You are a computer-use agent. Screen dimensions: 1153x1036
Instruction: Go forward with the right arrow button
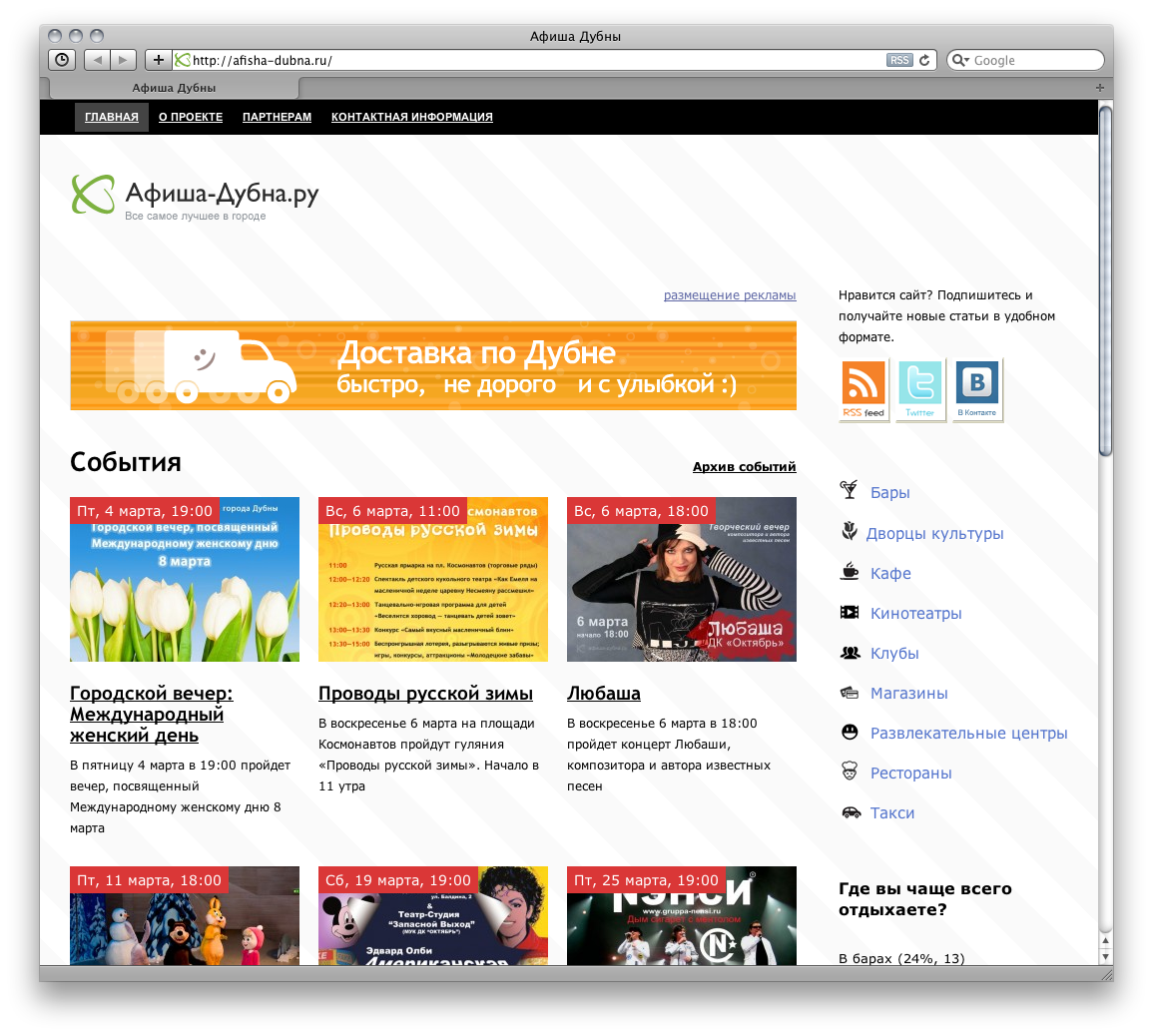pos(124,60)
